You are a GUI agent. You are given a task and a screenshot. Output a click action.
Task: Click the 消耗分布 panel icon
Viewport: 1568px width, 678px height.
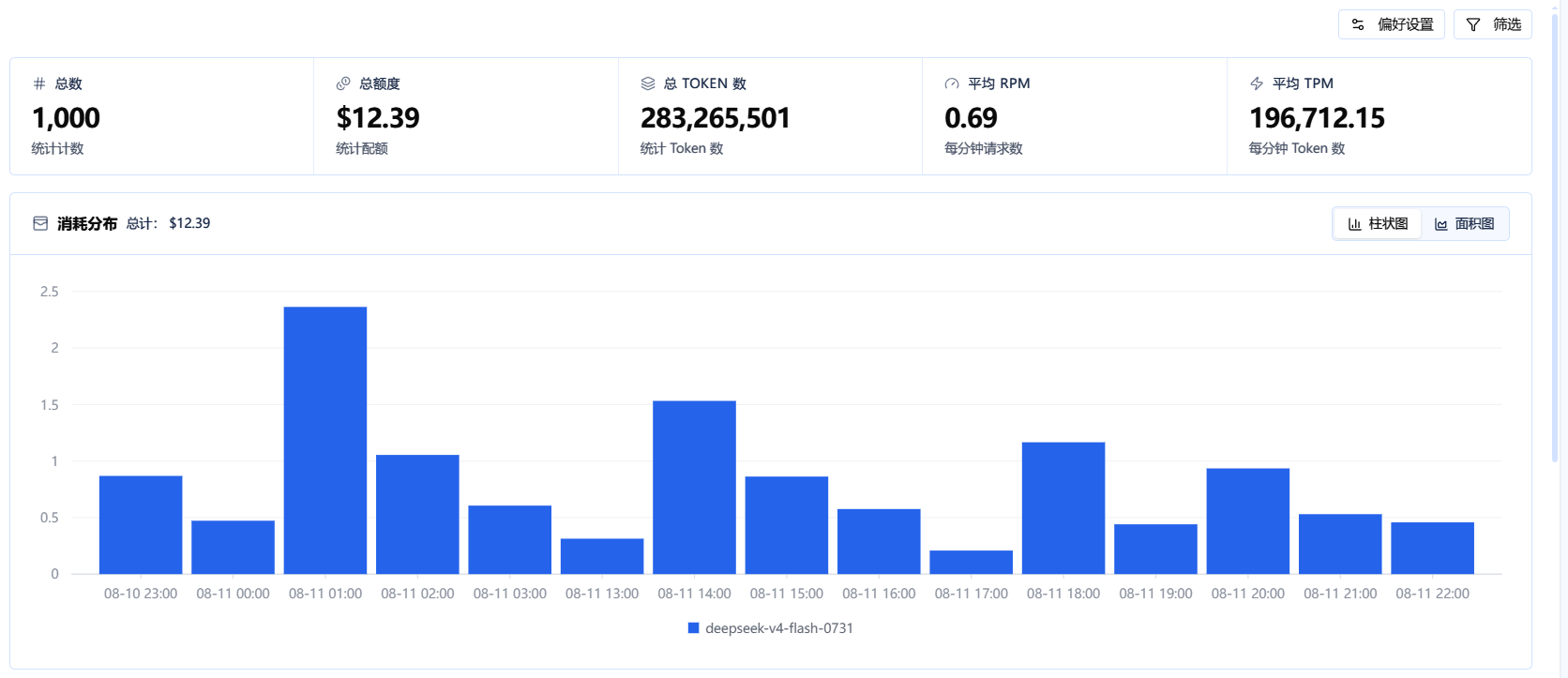40,223
